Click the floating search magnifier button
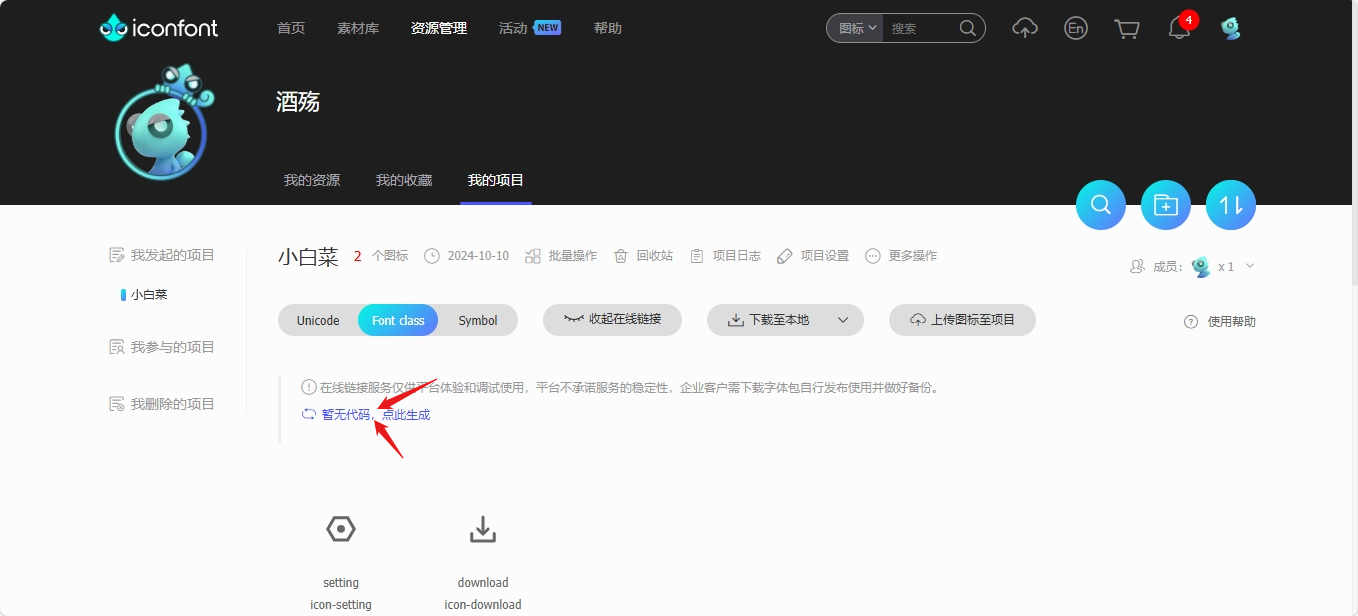This screenshot has height=616, width=1358. [x=1100, y=204]
